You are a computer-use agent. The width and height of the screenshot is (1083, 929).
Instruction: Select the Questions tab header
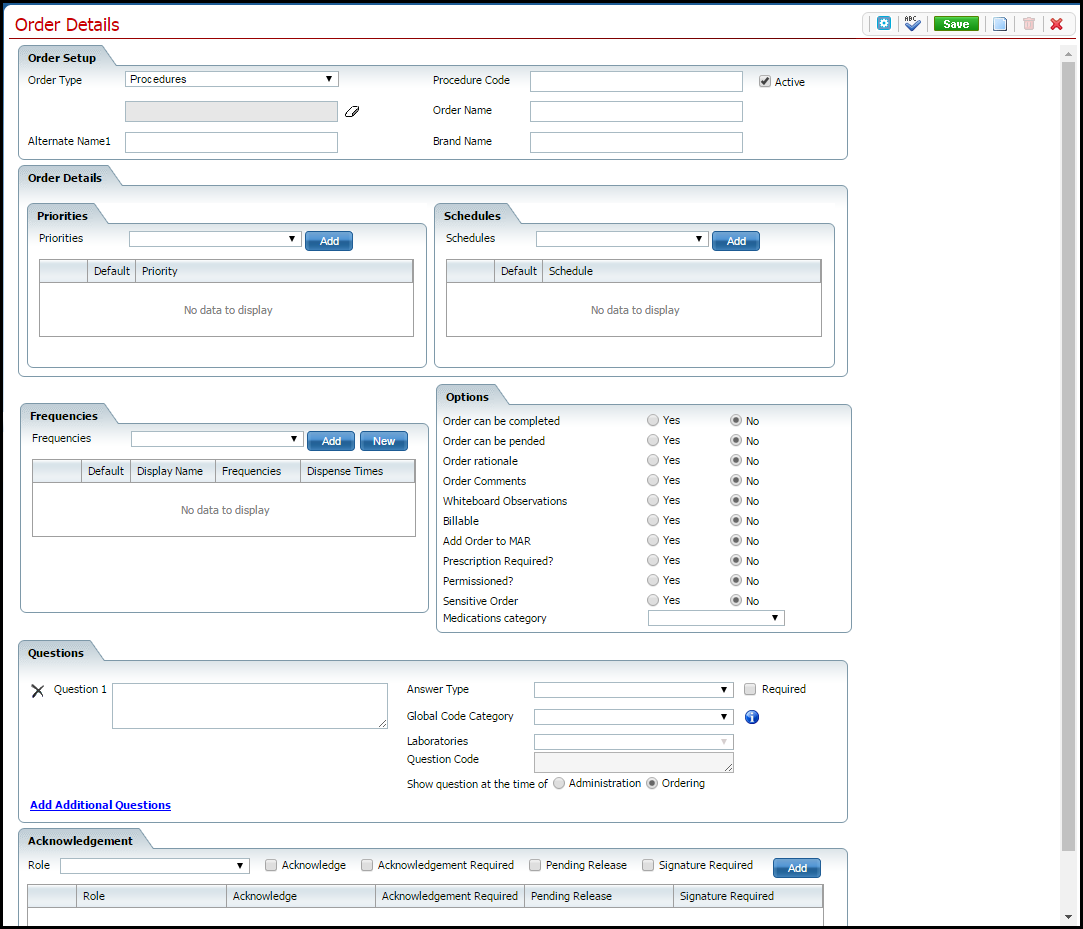point(56,653)
